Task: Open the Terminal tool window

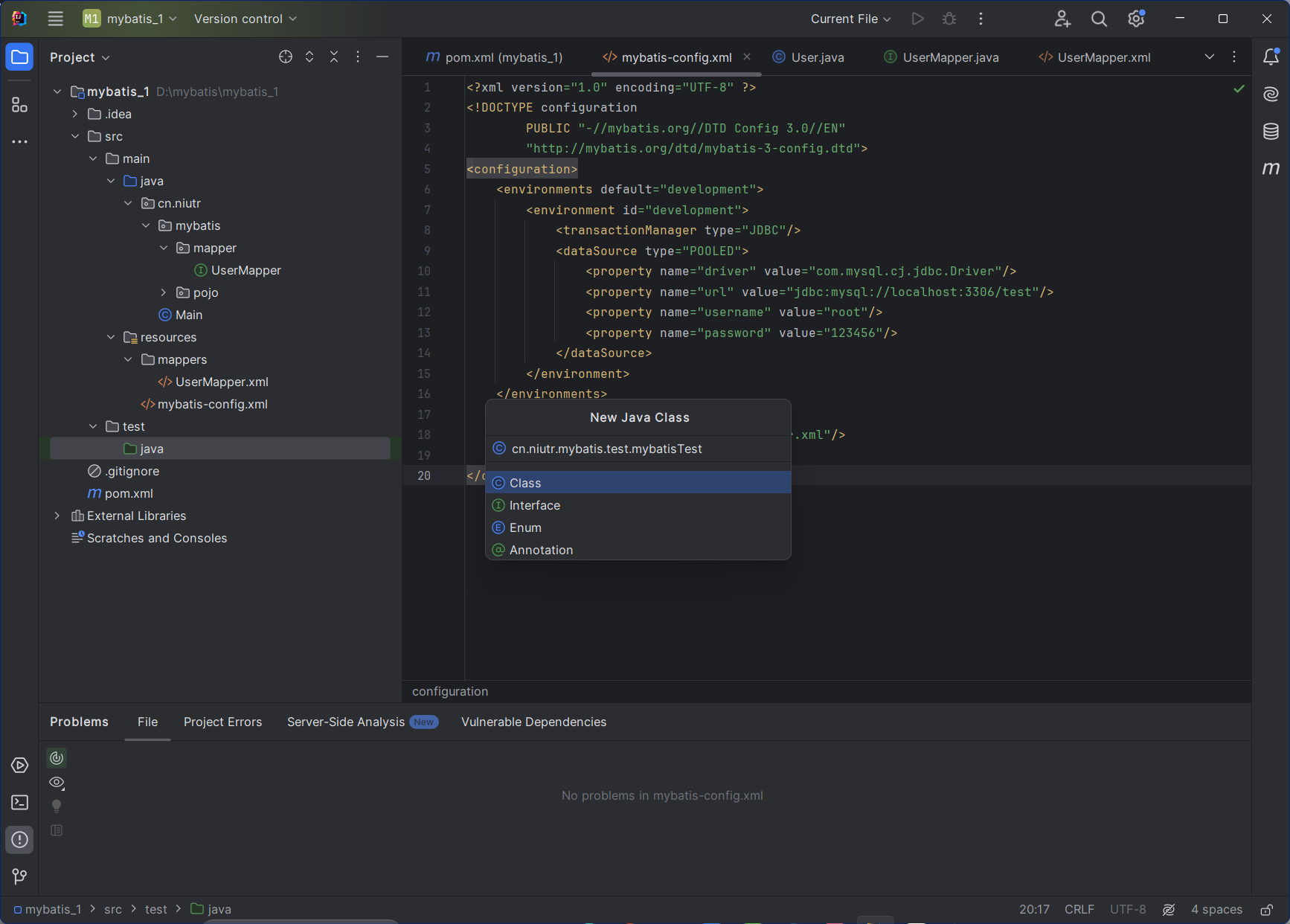Action: click(x=20, y=802)
